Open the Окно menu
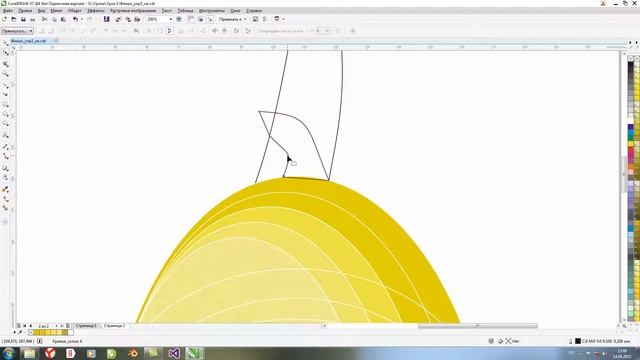The image size is (640, 360). (235, 11)
